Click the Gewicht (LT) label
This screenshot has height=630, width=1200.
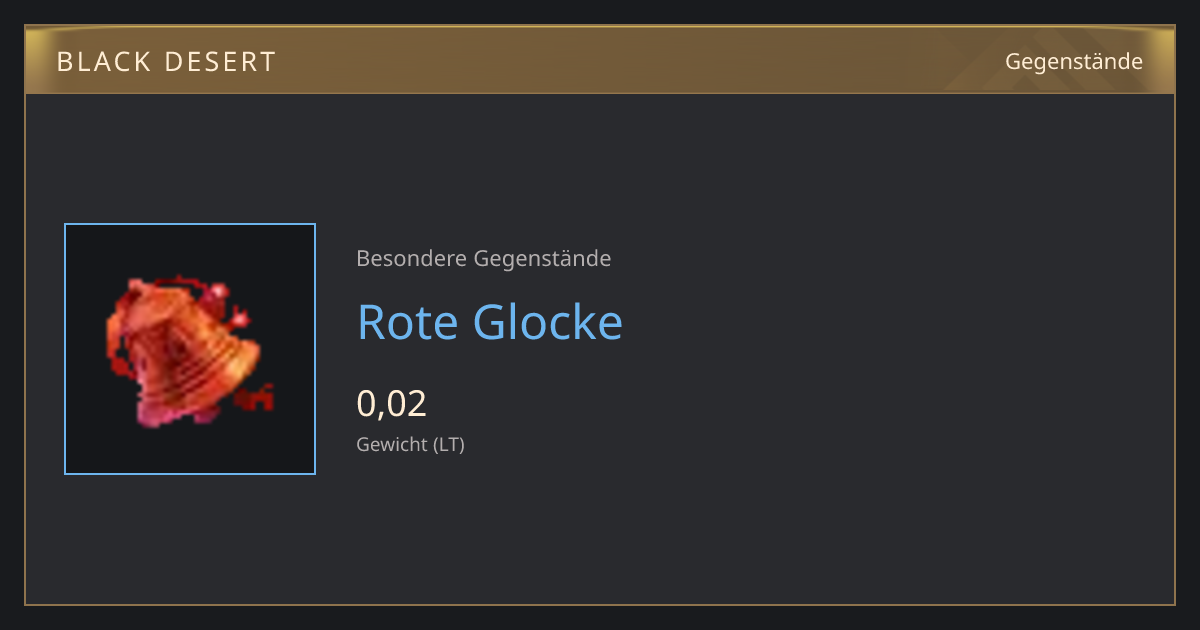(x=411, y=444)
